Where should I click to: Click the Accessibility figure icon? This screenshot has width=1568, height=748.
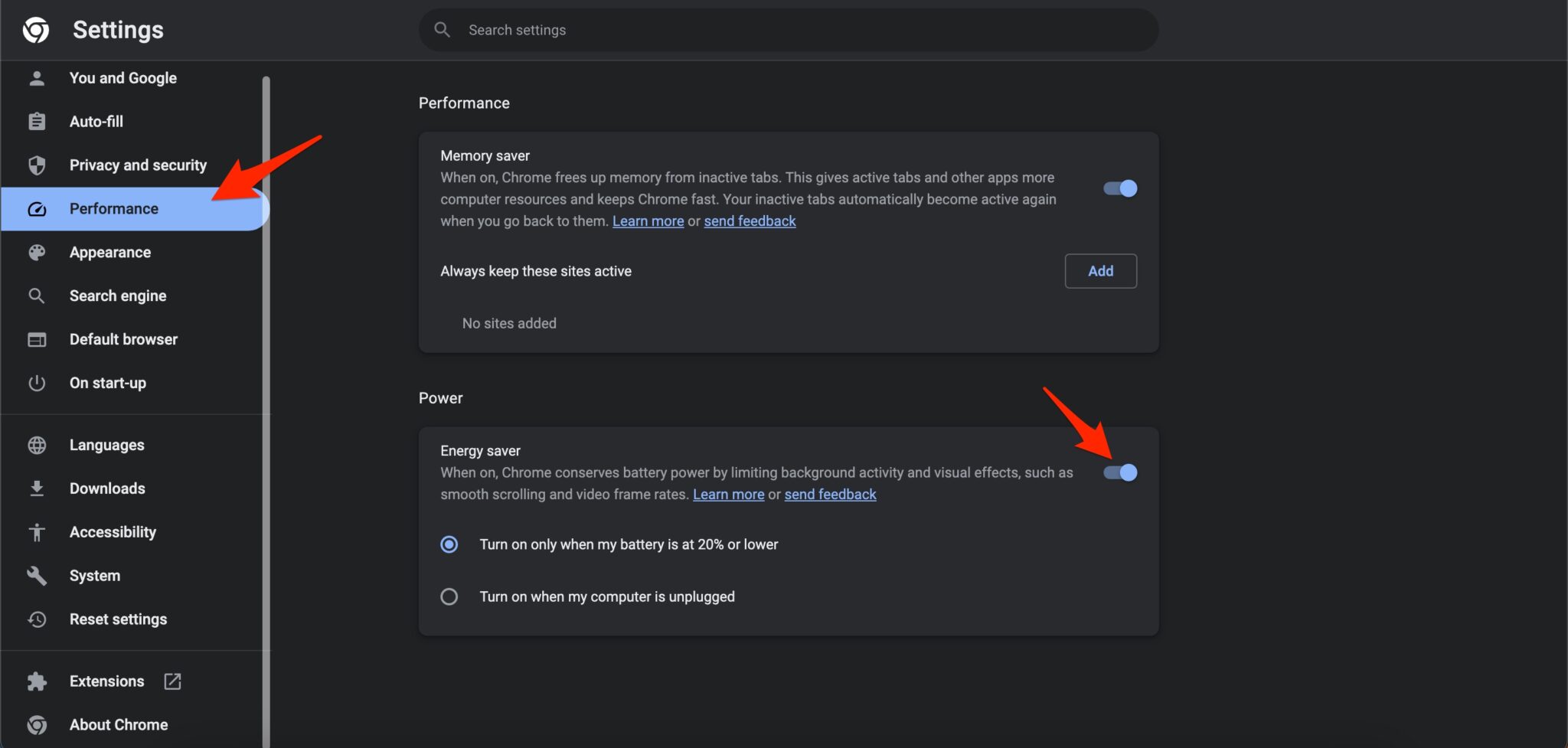(x=37, y=532)
